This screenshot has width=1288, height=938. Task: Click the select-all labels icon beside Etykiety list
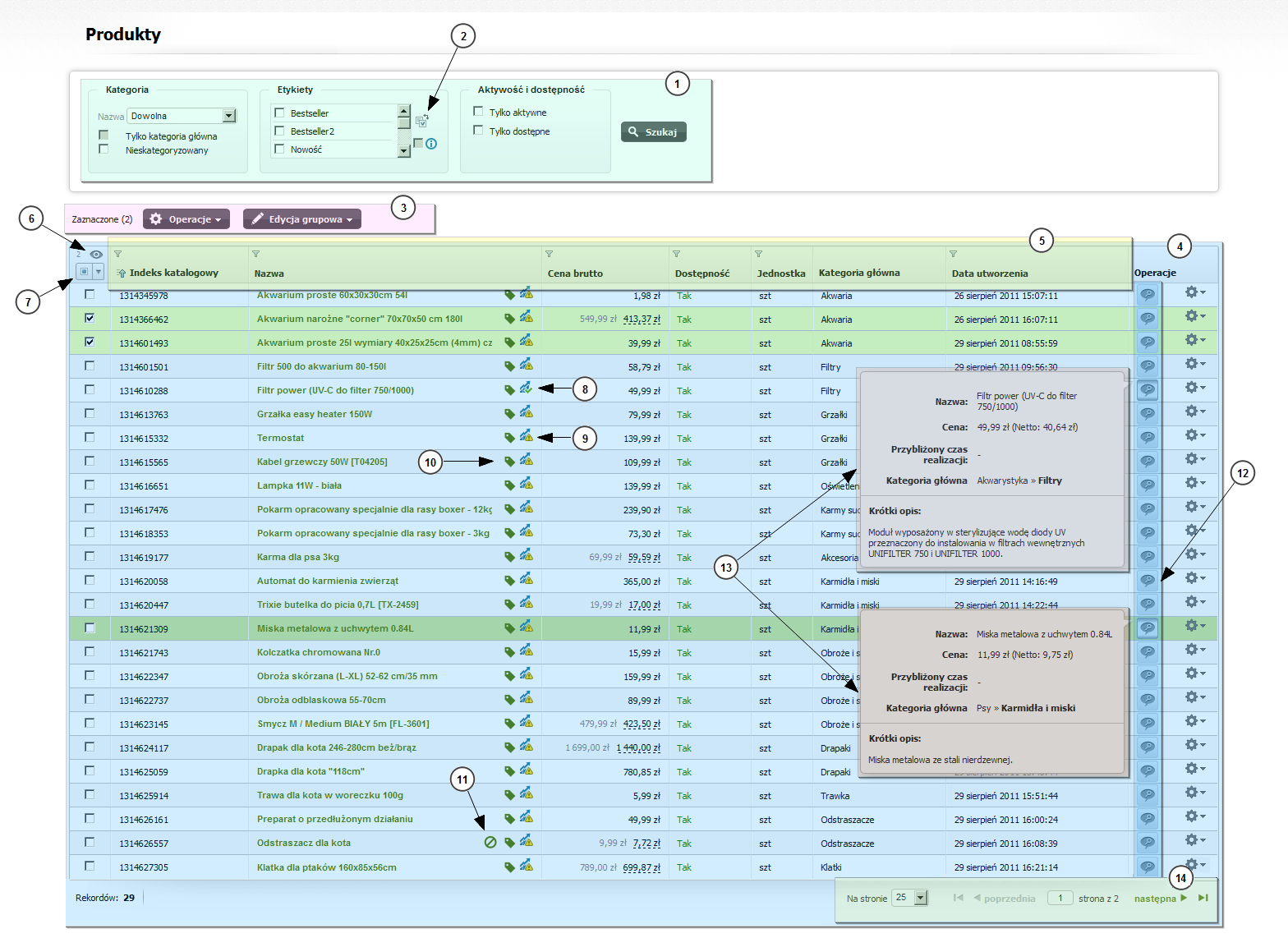coord(421,122)
